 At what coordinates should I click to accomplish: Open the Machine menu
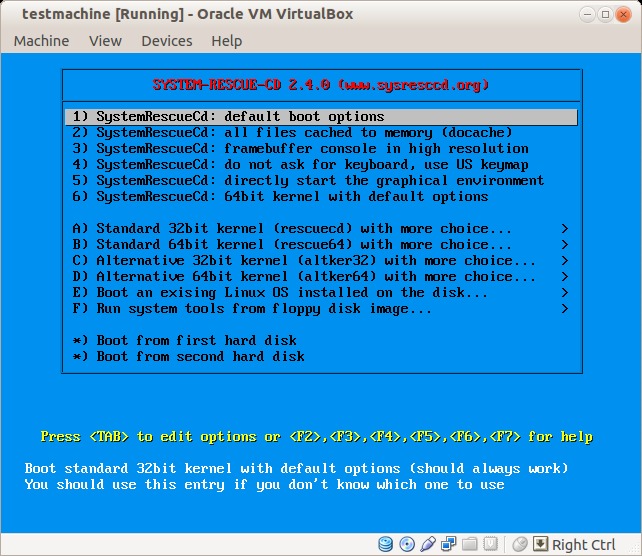[41, 41]
